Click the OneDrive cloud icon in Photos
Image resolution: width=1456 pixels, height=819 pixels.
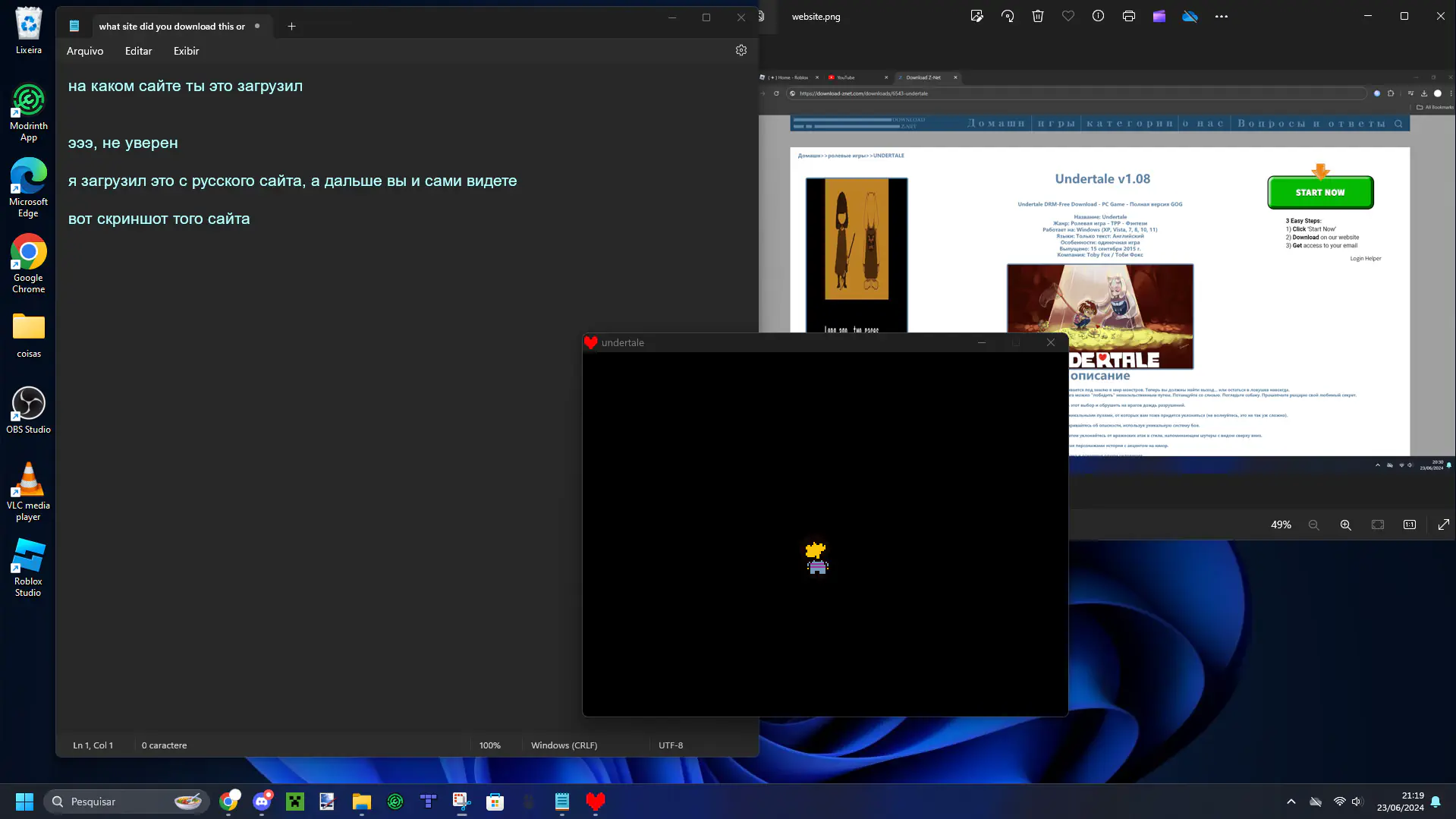coord(1190,16)
